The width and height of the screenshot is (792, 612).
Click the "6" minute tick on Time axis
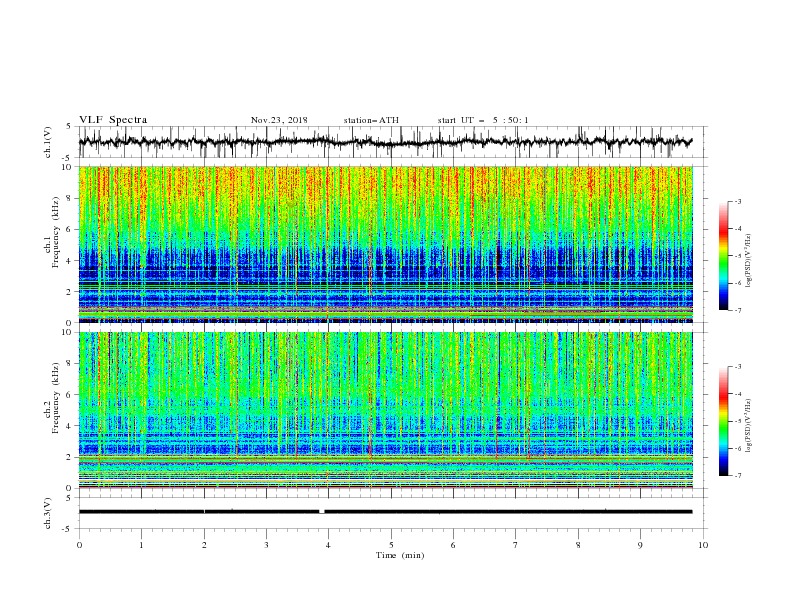[x=453, y=545]
